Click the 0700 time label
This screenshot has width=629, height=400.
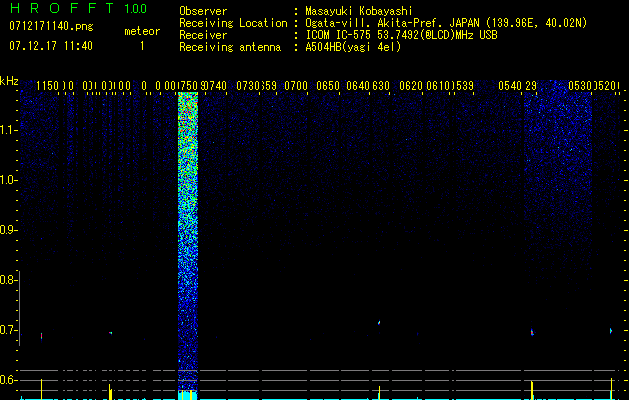coord(296,86)
